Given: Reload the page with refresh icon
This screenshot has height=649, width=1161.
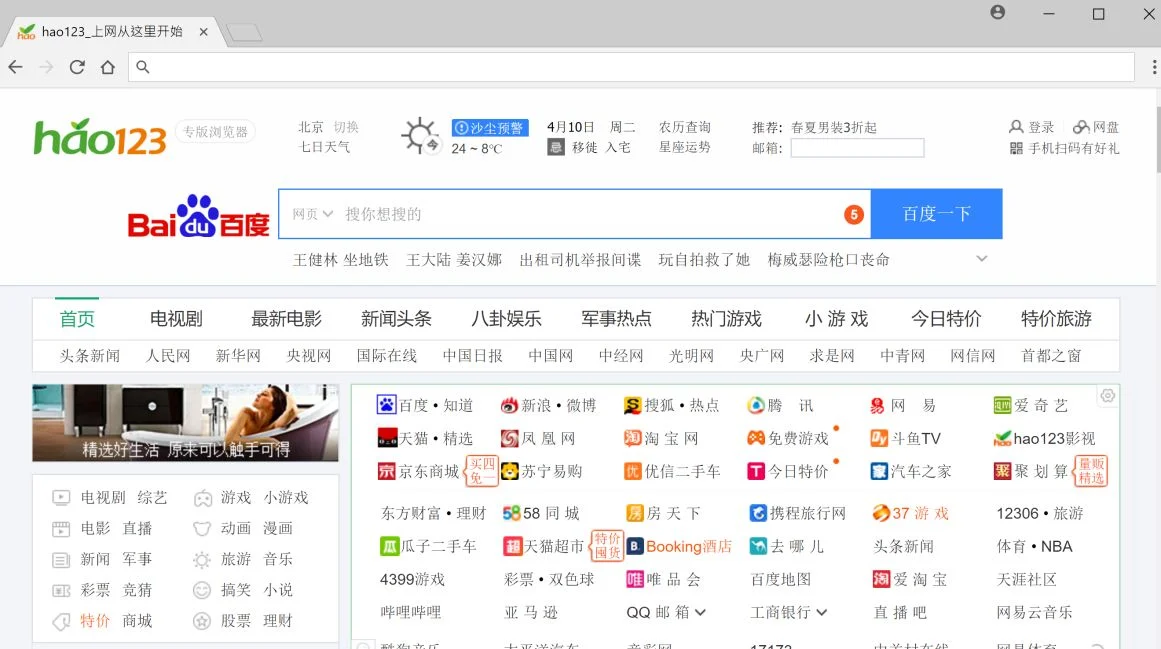Looking at the screenshot, I should click(77, 67).
